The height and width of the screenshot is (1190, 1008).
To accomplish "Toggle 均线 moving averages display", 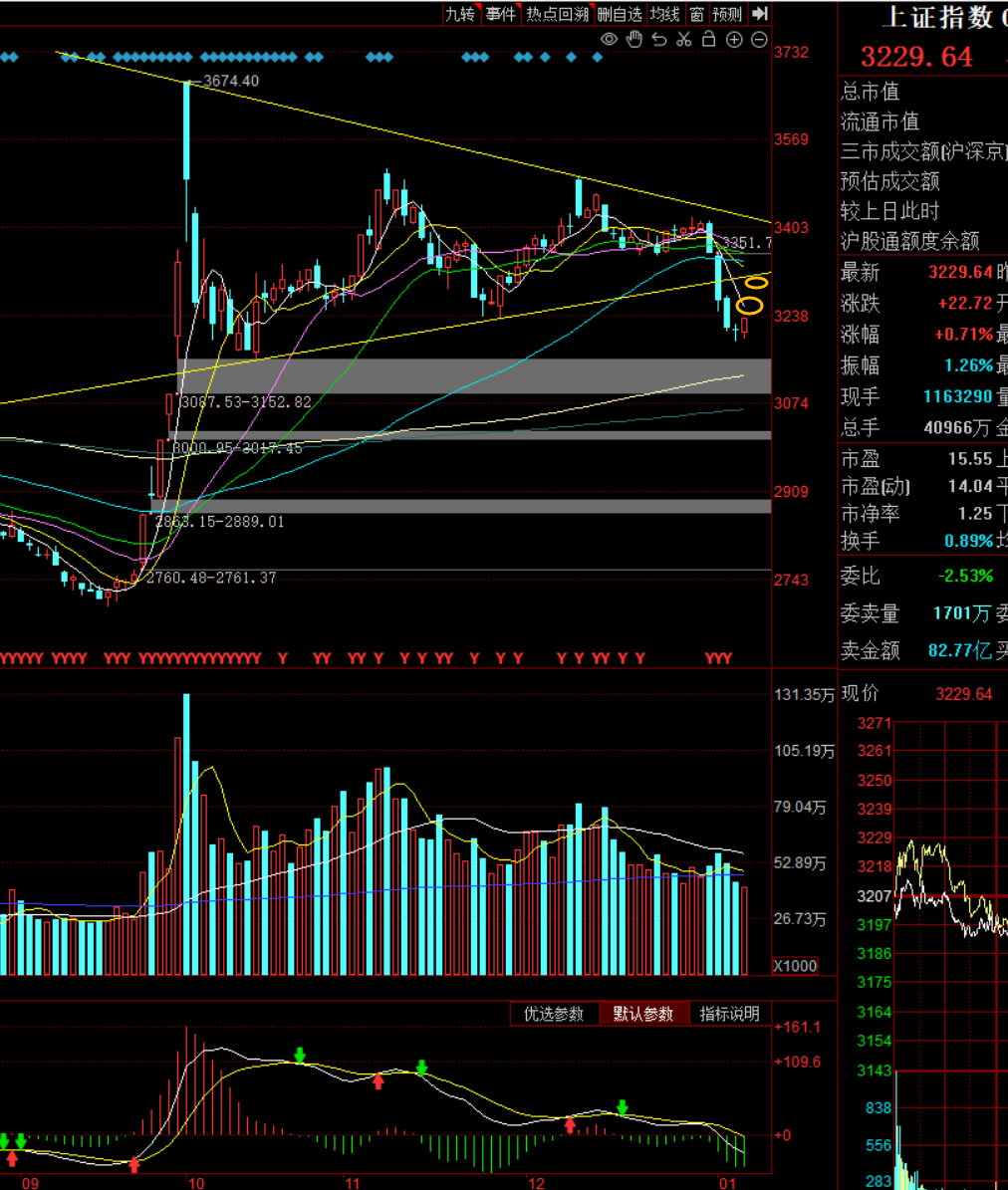I will tap(664, 14).
